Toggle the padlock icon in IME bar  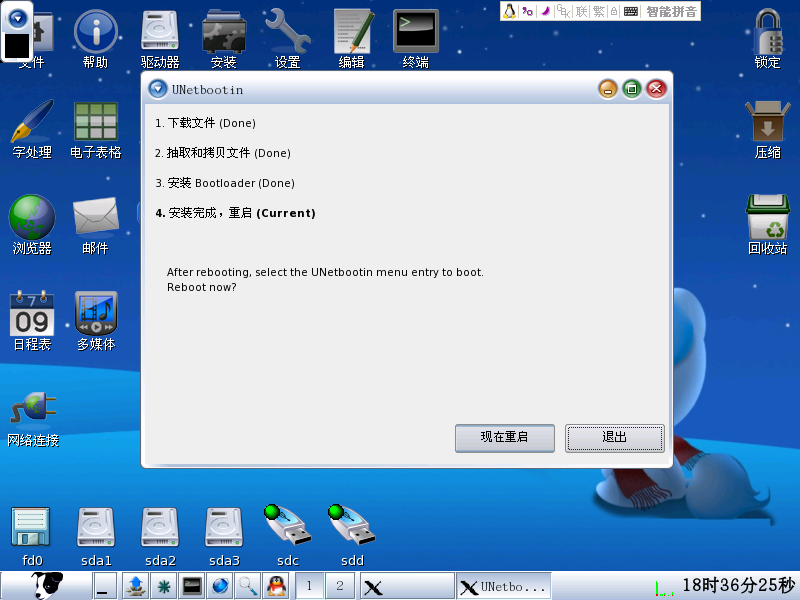(x=614, y=11)
